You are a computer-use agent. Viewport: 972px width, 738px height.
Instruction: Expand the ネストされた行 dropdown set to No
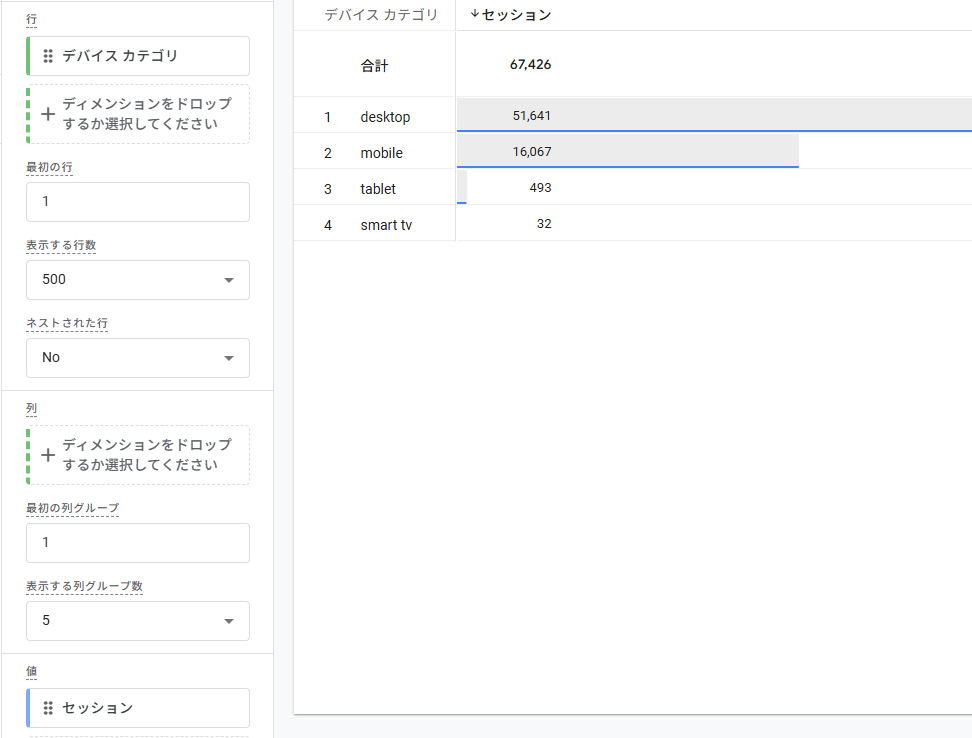(138, 358)
